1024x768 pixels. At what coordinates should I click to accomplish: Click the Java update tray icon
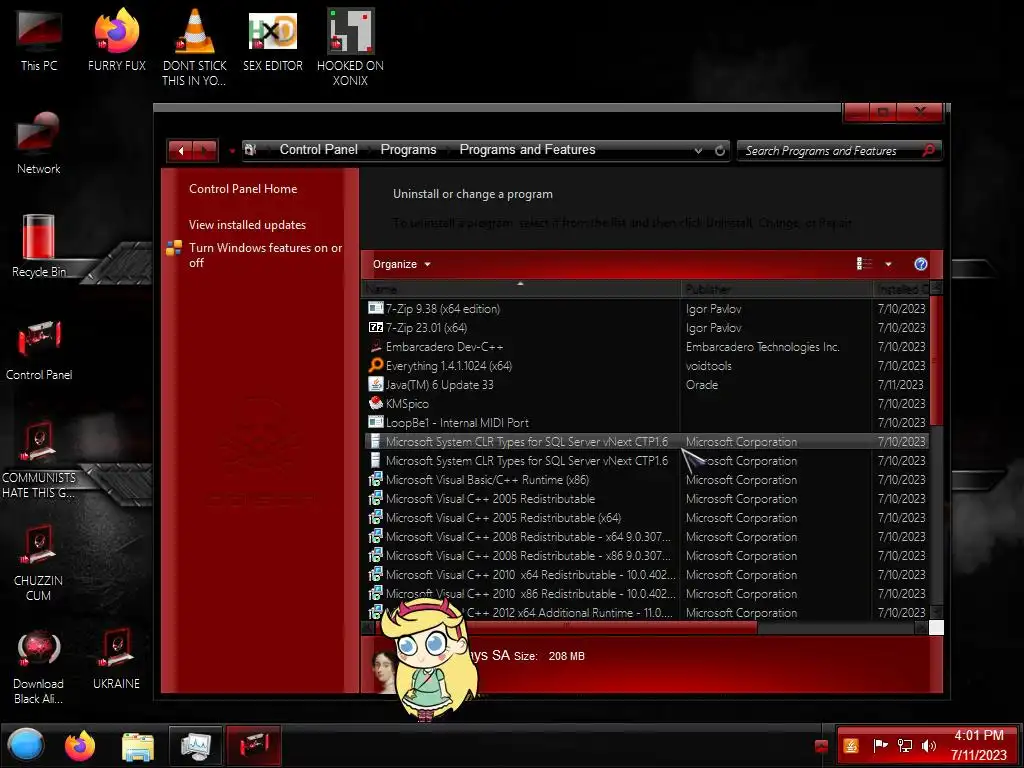click(851, 746)
